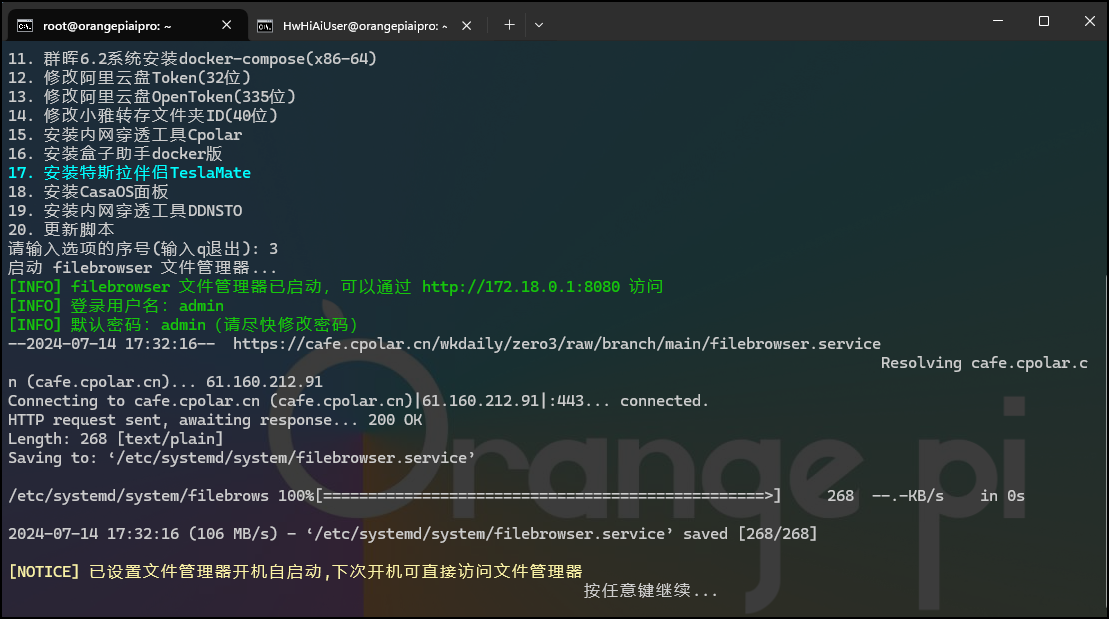Click the 100% download progress bar

click(548, 496)
